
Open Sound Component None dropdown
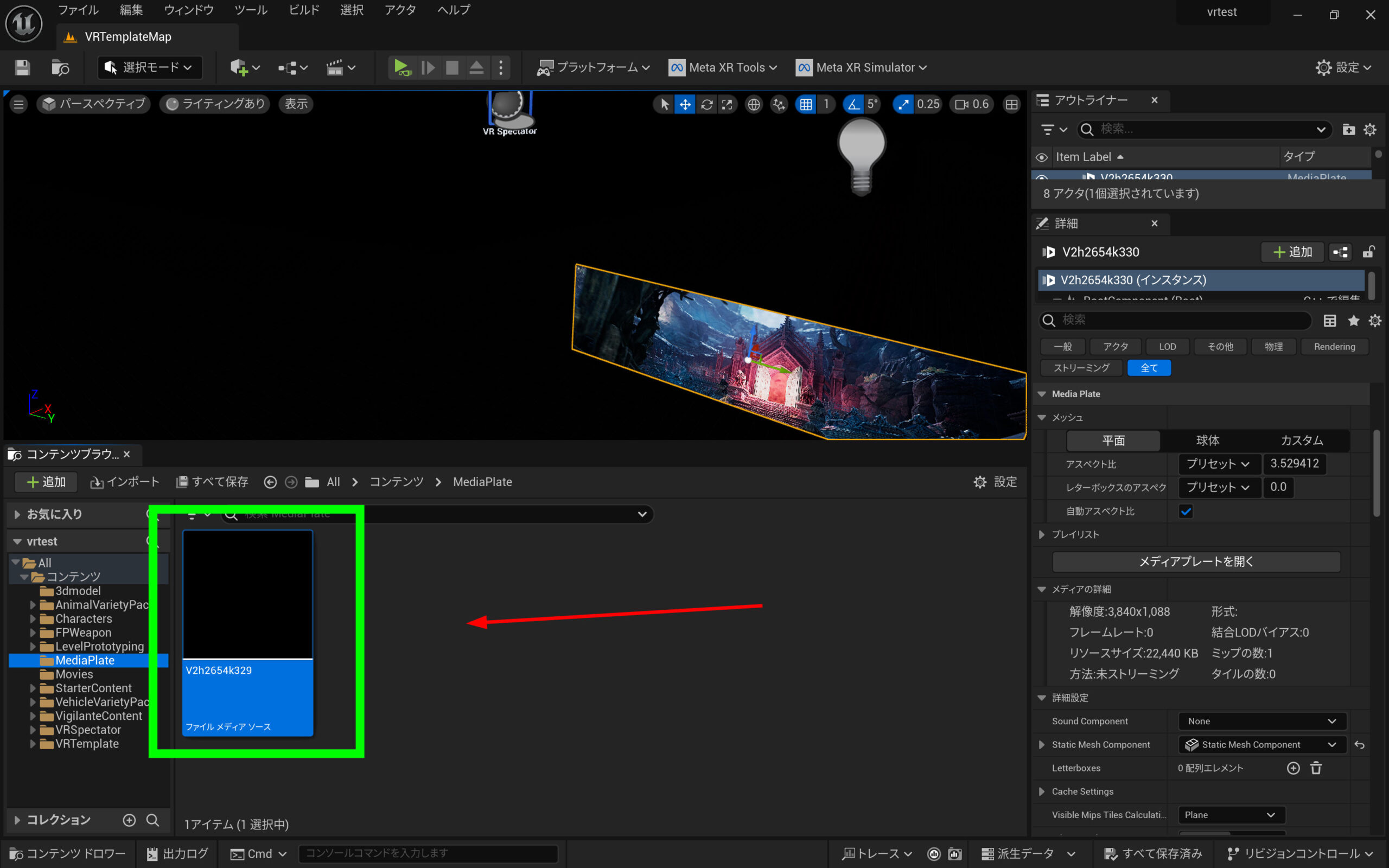click(1261, 721)
